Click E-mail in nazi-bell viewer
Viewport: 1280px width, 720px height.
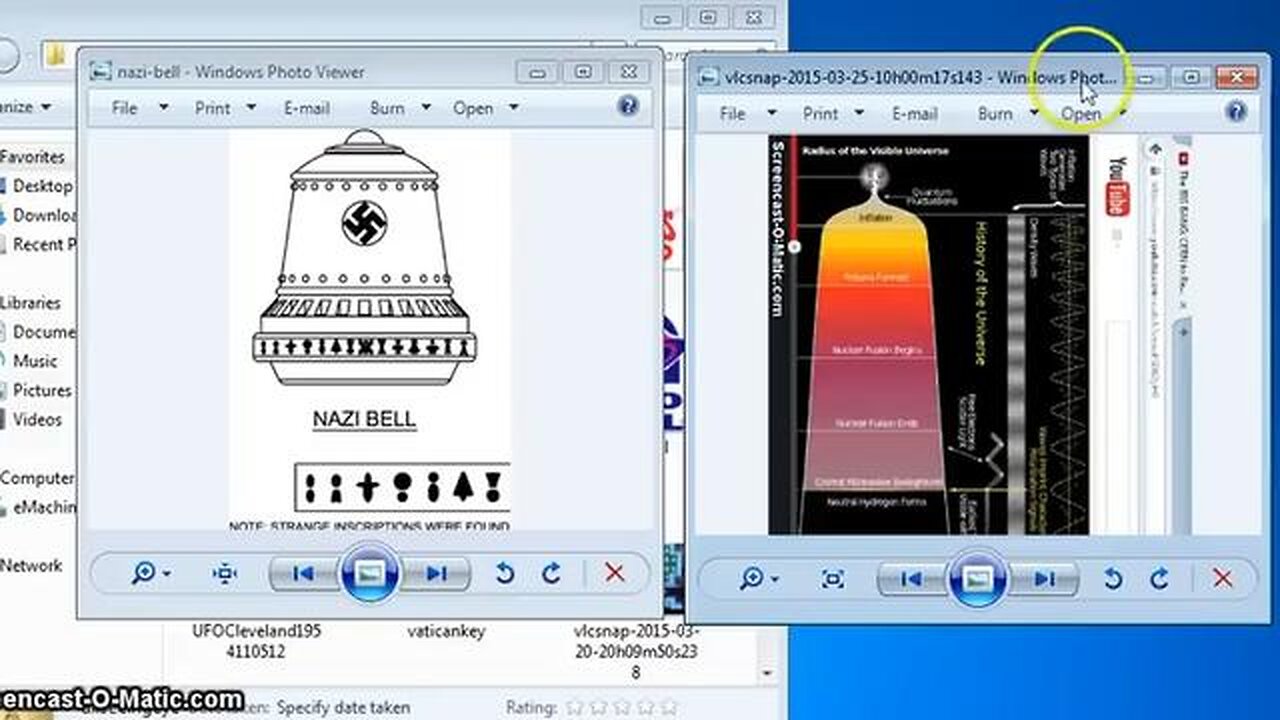(306, 108)
